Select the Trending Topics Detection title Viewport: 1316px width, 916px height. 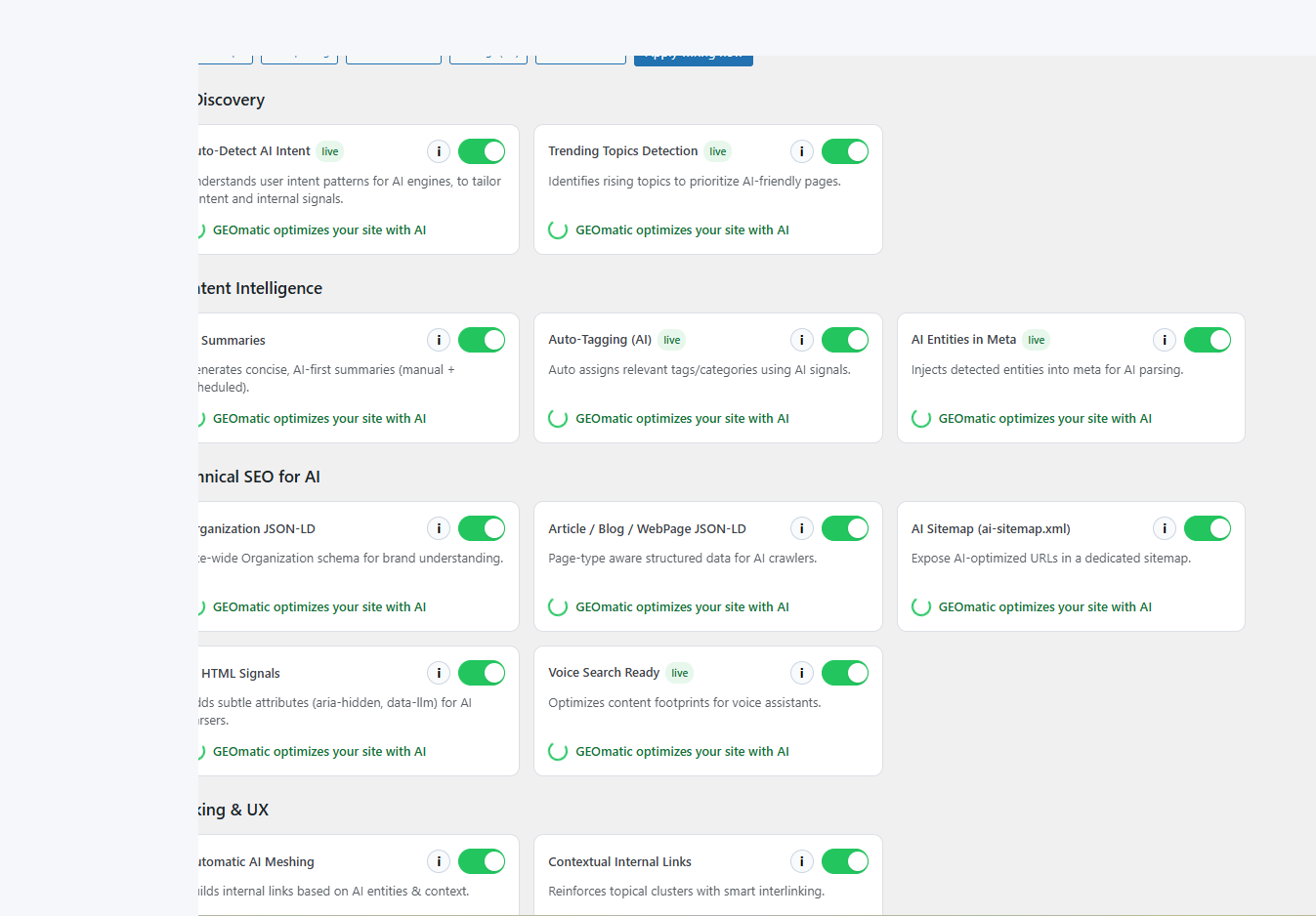point(623,151)
